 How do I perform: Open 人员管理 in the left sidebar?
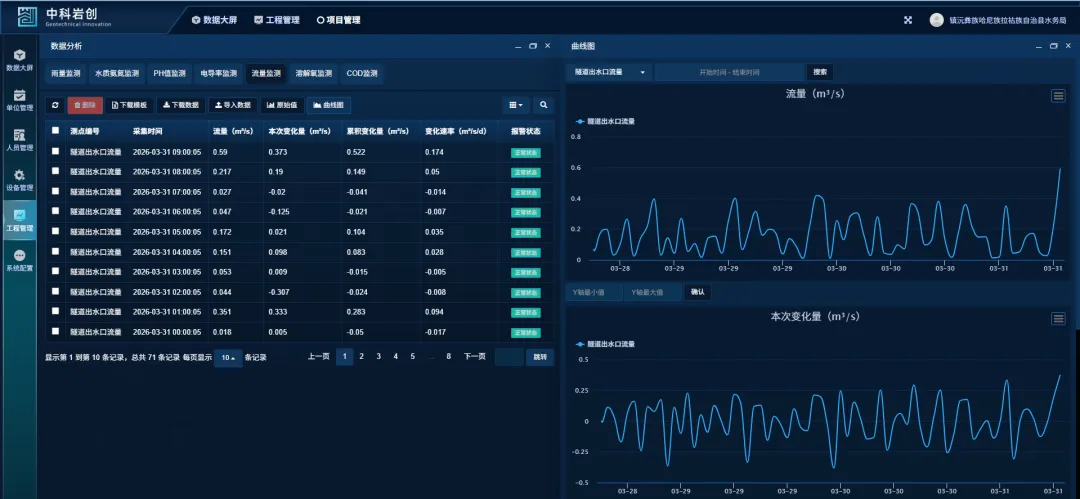pyautogui.click(x=19, y=140)
